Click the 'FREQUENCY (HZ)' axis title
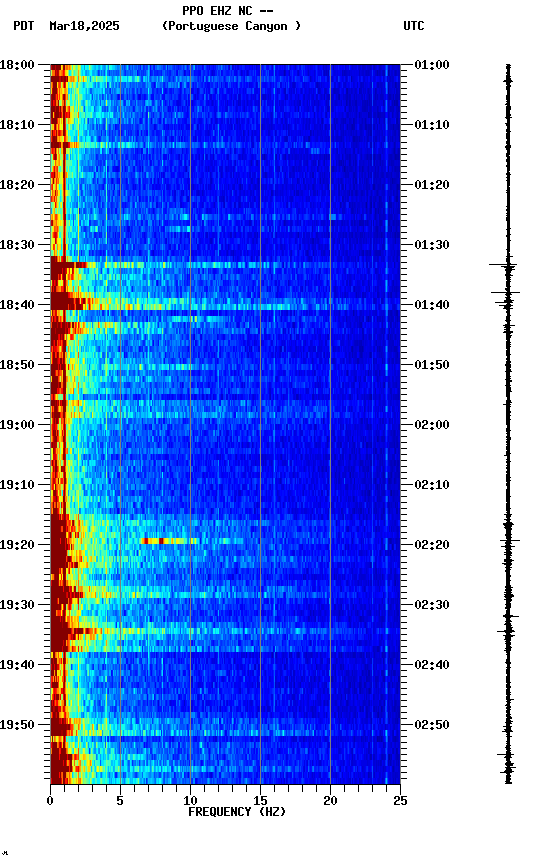The height and width of the screenshot is (864, 552). 237,812
